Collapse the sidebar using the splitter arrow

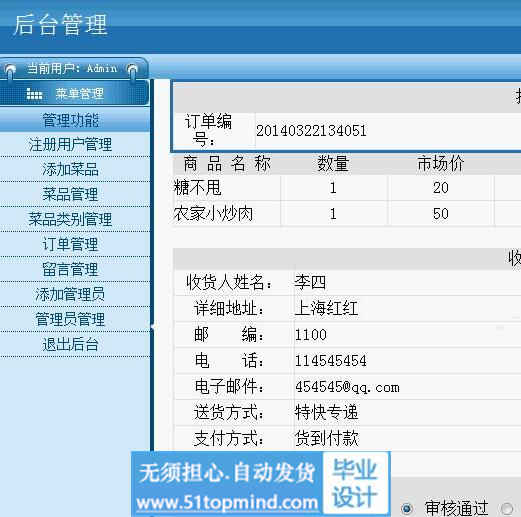pyautogui.click(x=152, y=326)
